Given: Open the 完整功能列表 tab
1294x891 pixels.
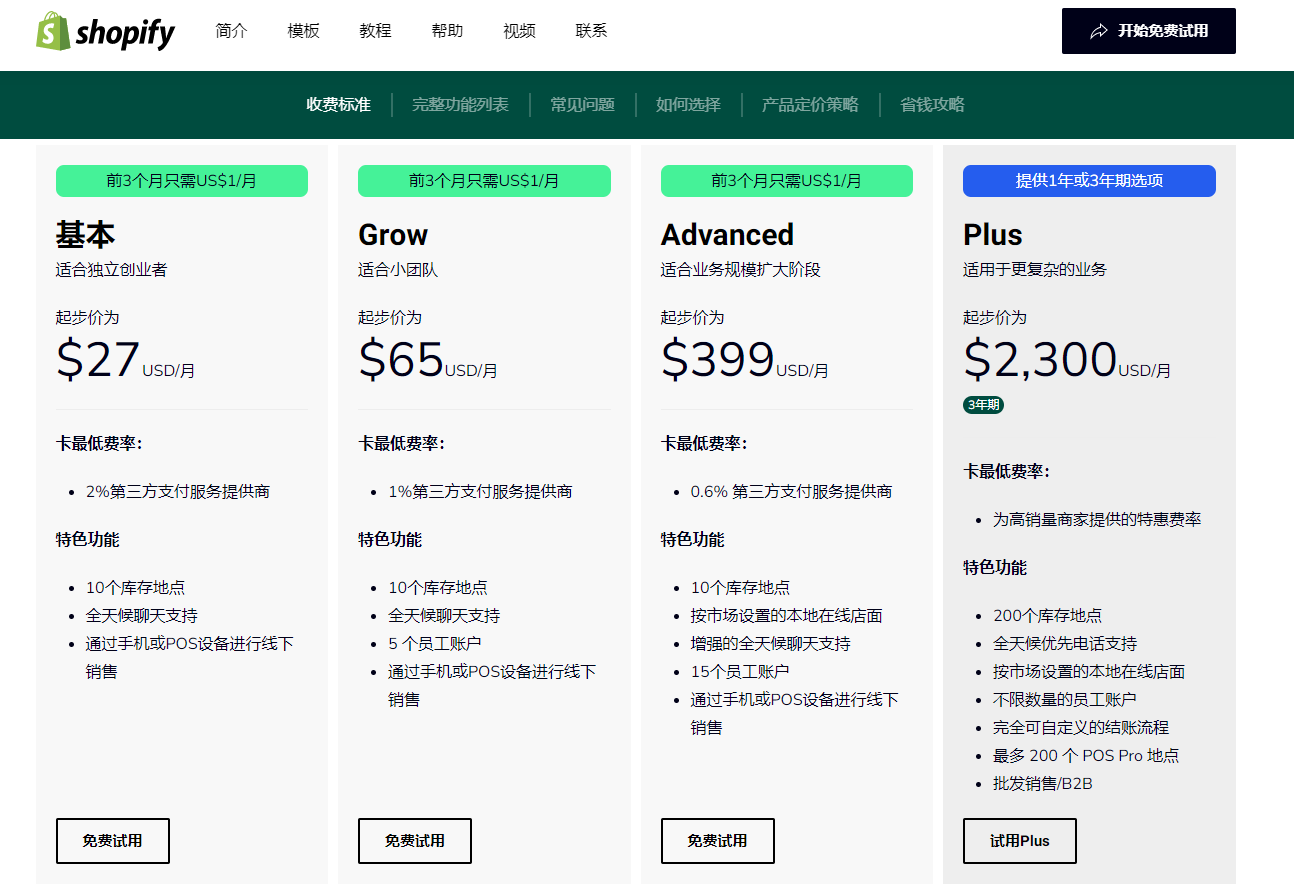Looking at the screenshot, I should (460, 105).
